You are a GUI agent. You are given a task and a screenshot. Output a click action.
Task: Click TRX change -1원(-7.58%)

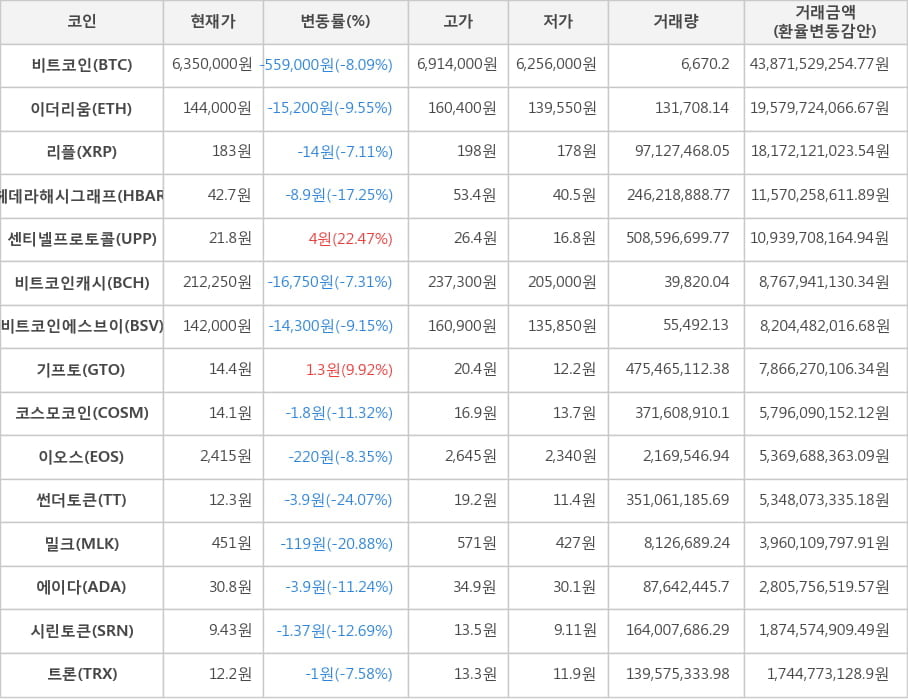(x=349, y=674)
